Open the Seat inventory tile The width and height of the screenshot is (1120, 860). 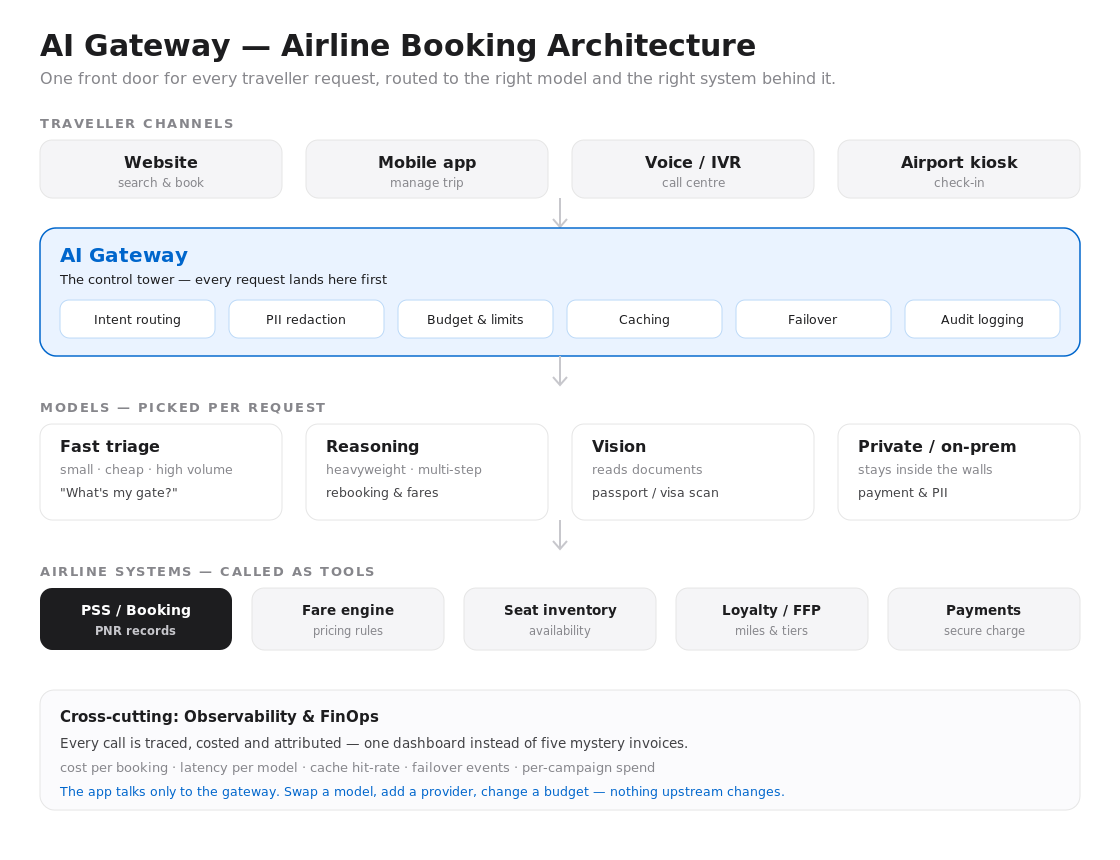click(560, 619)
